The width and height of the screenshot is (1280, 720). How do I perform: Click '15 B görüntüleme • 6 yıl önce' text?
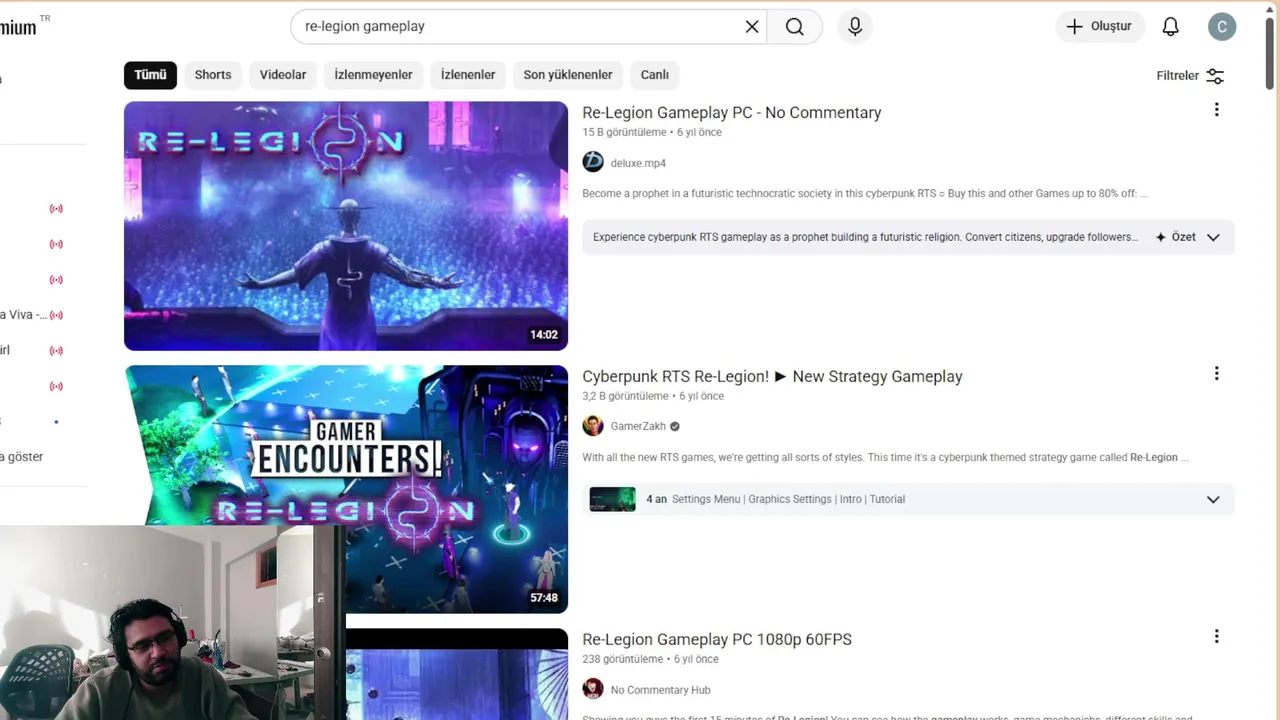pos(652,132)
